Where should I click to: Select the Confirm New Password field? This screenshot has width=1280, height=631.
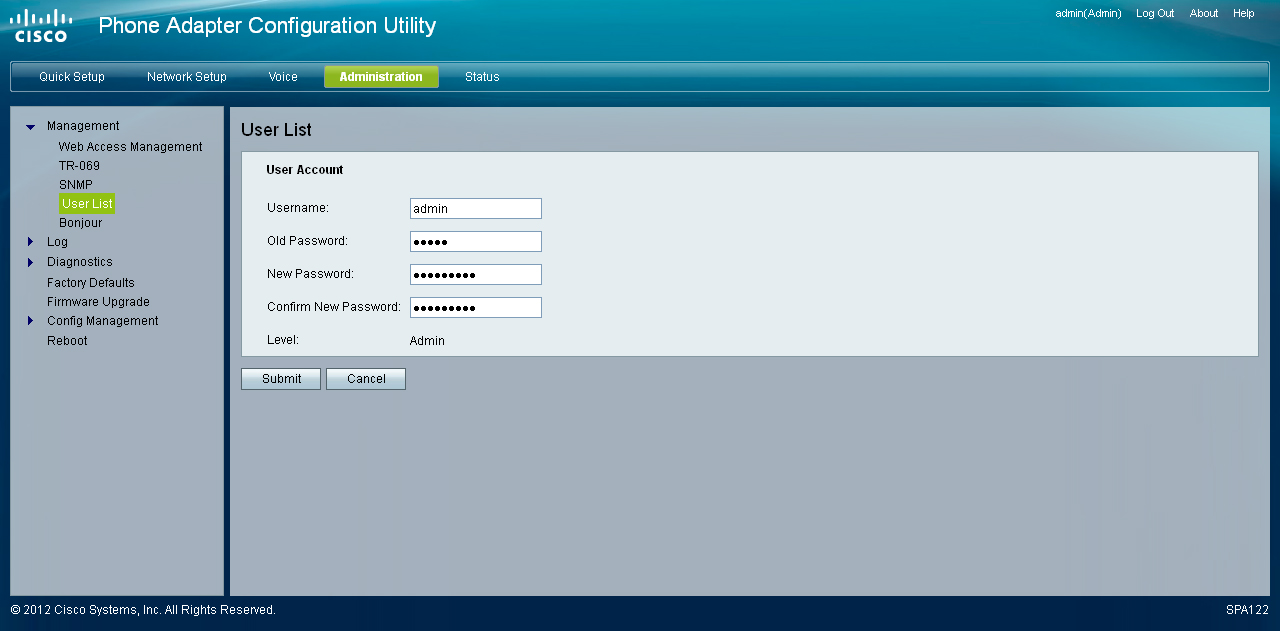tap(475, 307)
